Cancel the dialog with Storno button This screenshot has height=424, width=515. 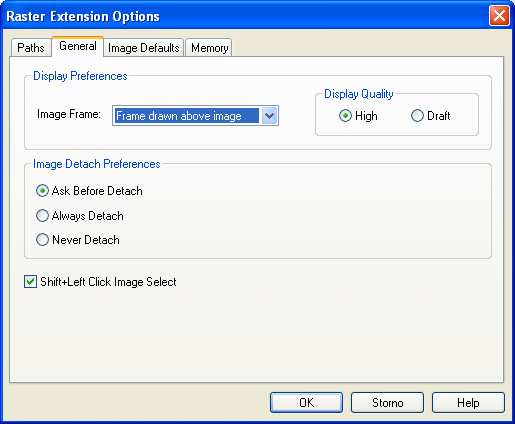click(x=387, y=403)
